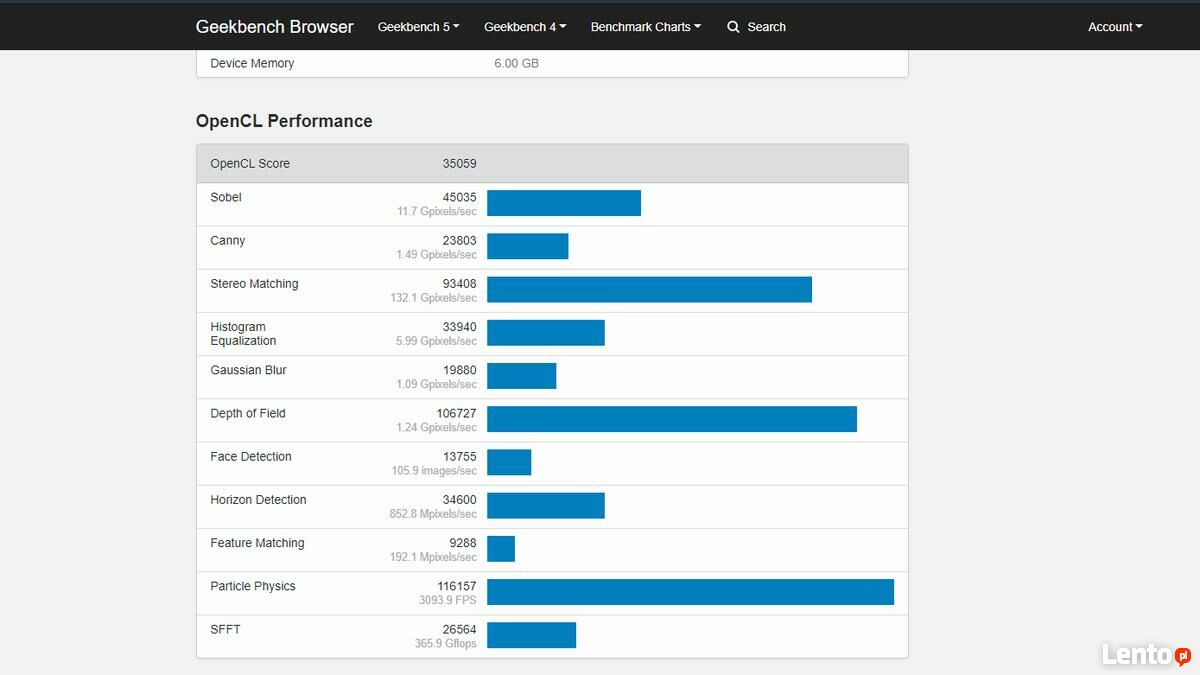This screenshot has width=1200, height=675.
Task: Click the Device Memory row
Action: click(552, 63)
